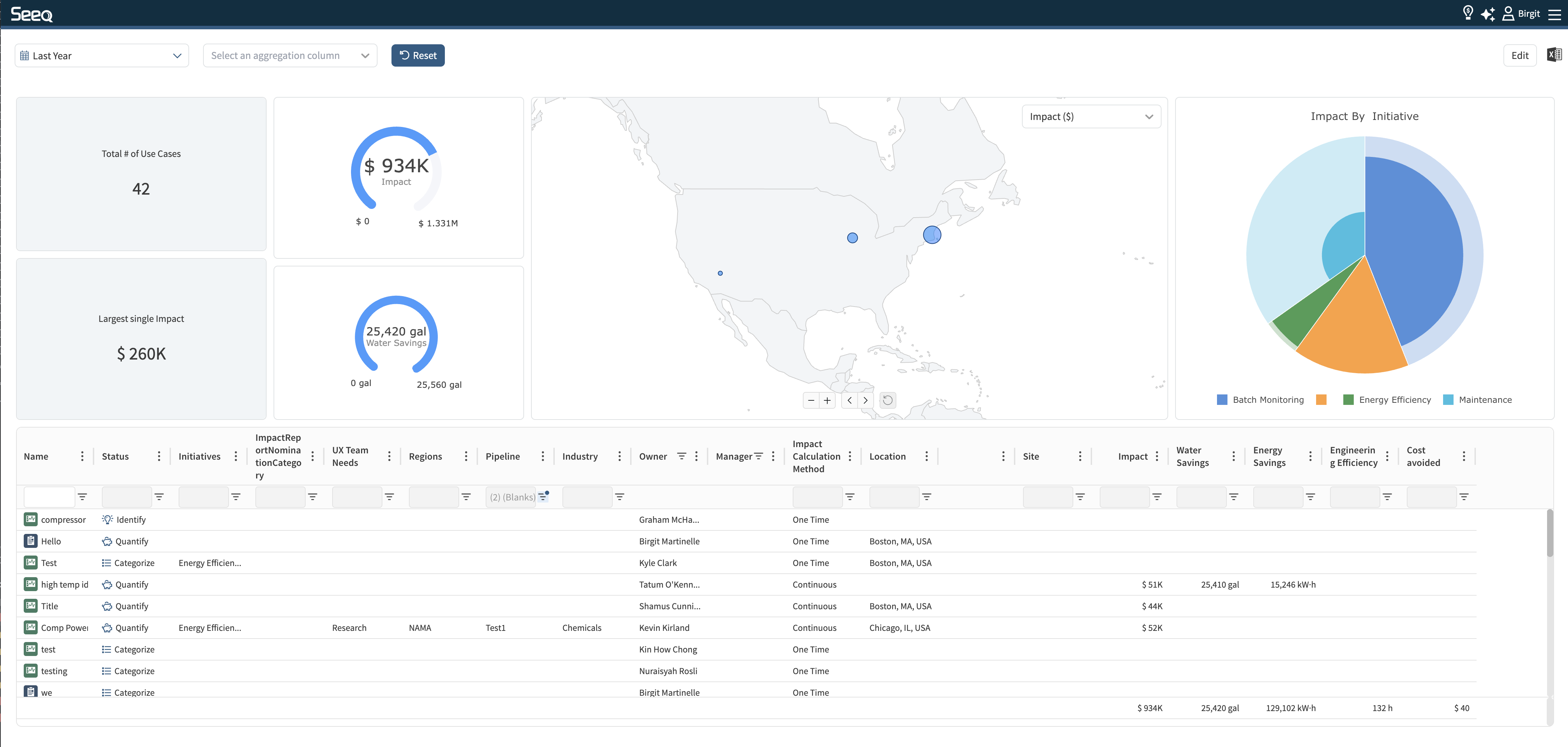Click the Name column filter input

click(49, 497)
